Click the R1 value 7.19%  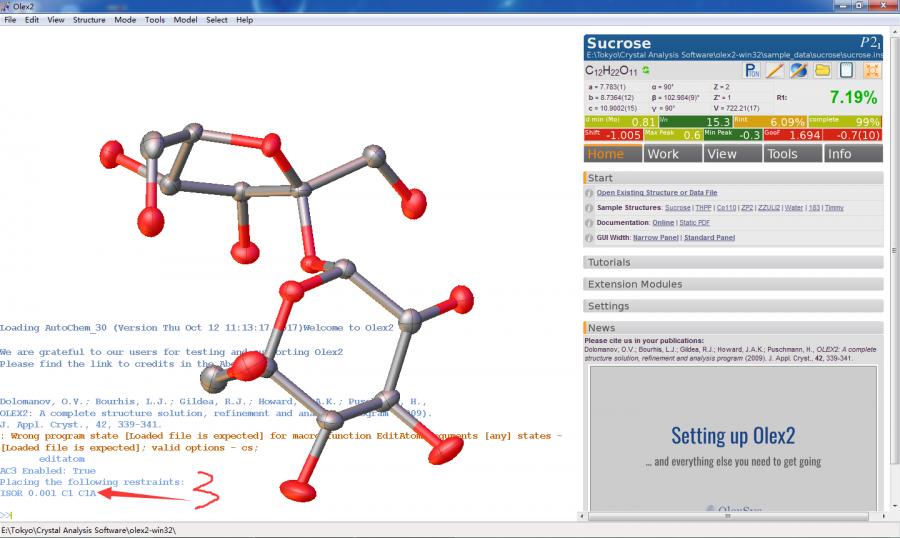pyautogui.click(x=853, y=98)
